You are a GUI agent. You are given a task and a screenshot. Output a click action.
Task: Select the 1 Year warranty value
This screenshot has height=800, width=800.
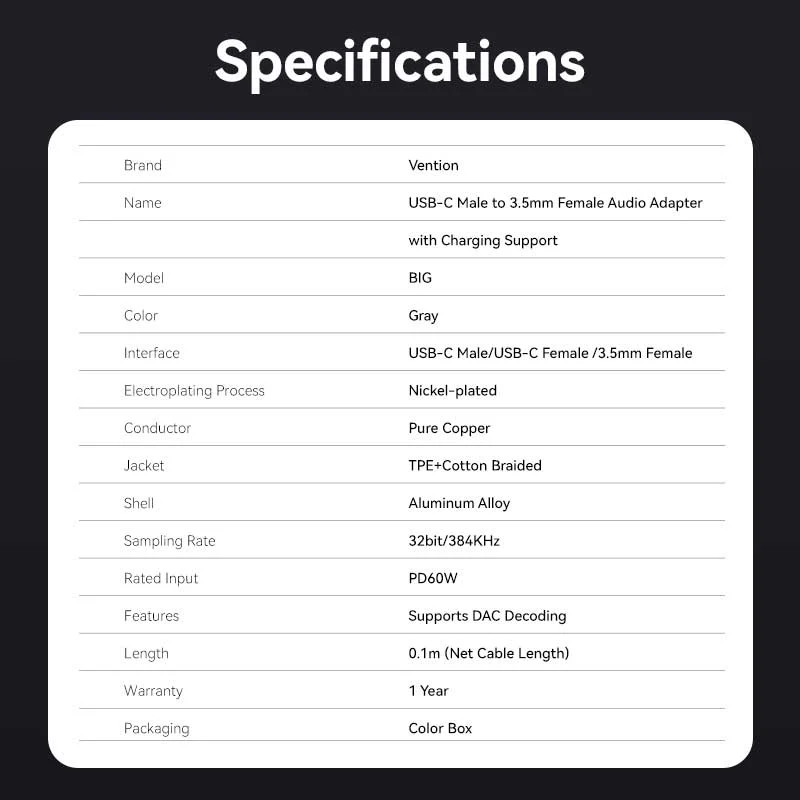click(x=428, y=691)
